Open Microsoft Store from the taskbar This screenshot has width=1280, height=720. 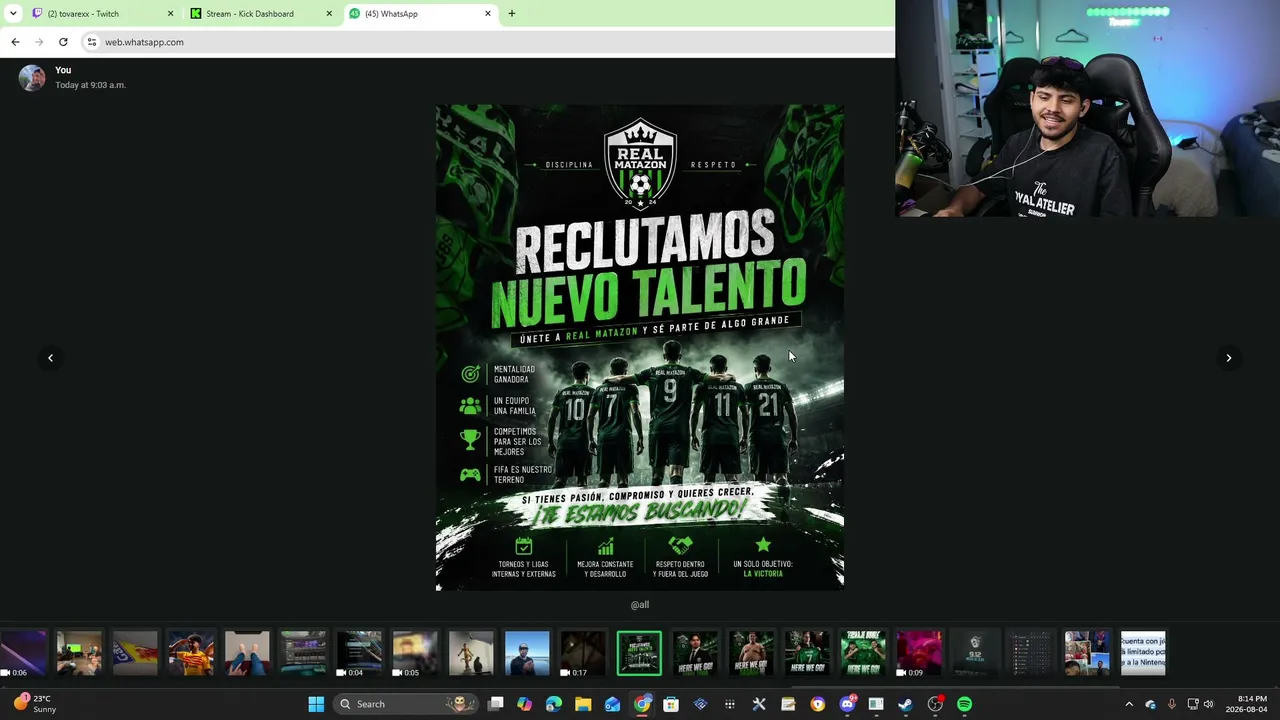pyautogui.click(x=671, y=704)
